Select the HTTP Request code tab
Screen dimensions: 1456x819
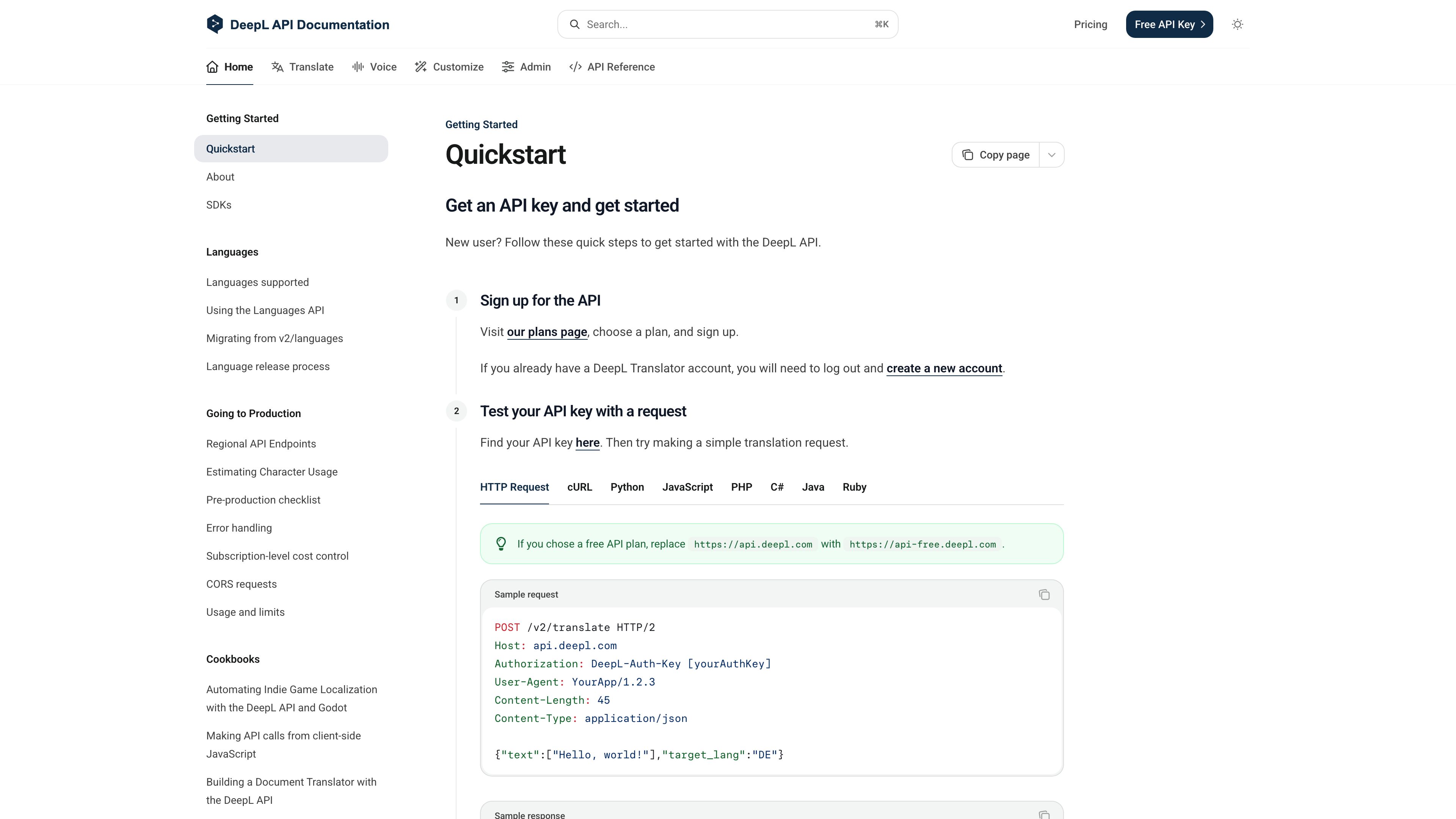point(515,487)
